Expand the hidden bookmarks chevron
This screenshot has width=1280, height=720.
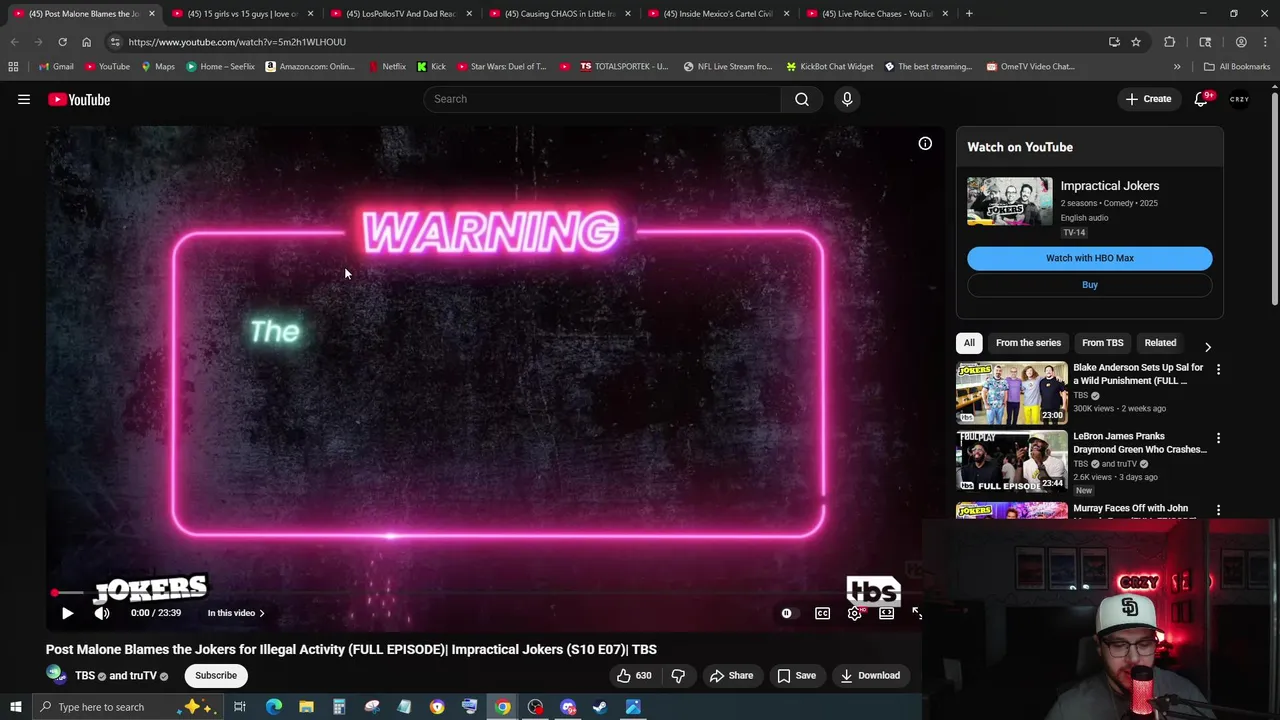coord(1177,67)
